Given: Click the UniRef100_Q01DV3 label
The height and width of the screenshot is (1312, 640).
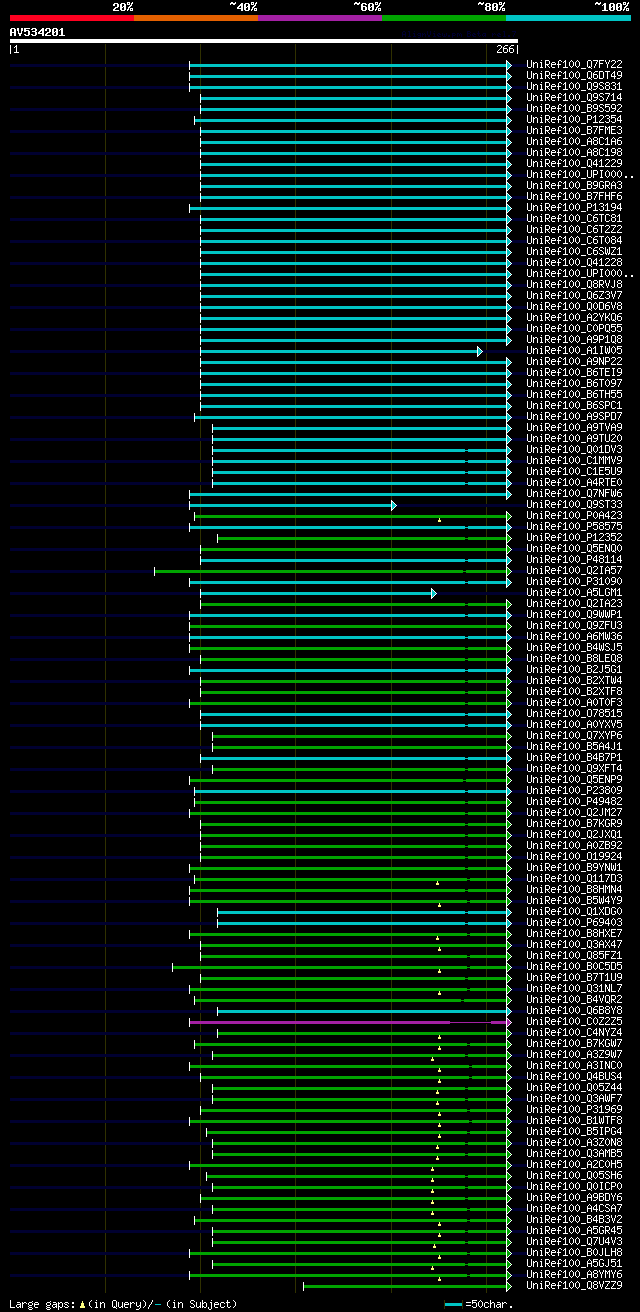Looking at the screenshot, I should click(575, 449).
